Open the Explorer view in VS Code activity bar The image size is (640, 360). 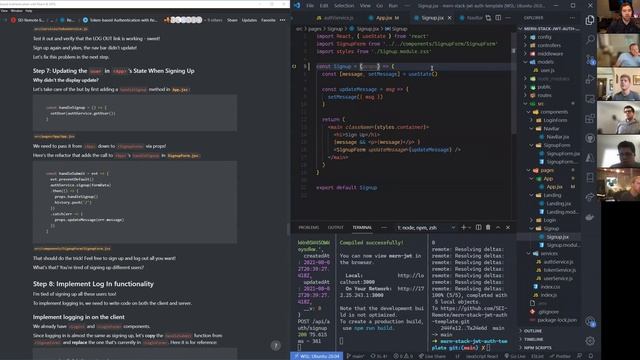click(x=590, y=20)
